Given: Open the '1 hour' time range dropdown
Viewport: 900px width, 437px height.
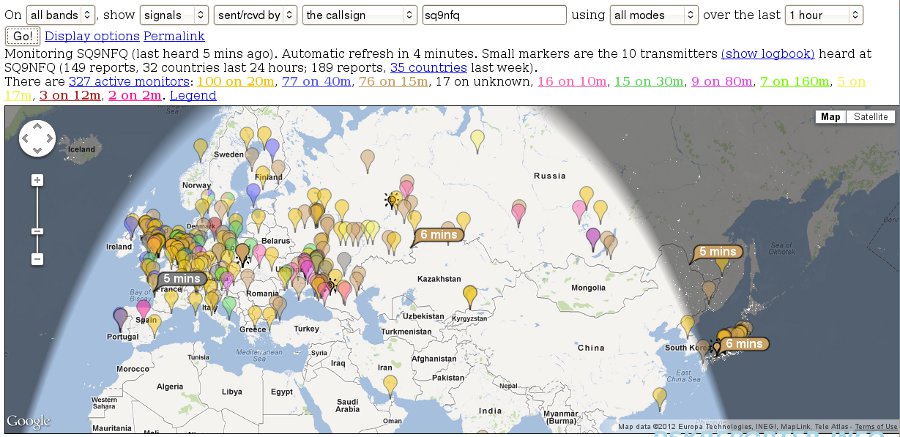Looking at the screenshot, I should 823,15.
